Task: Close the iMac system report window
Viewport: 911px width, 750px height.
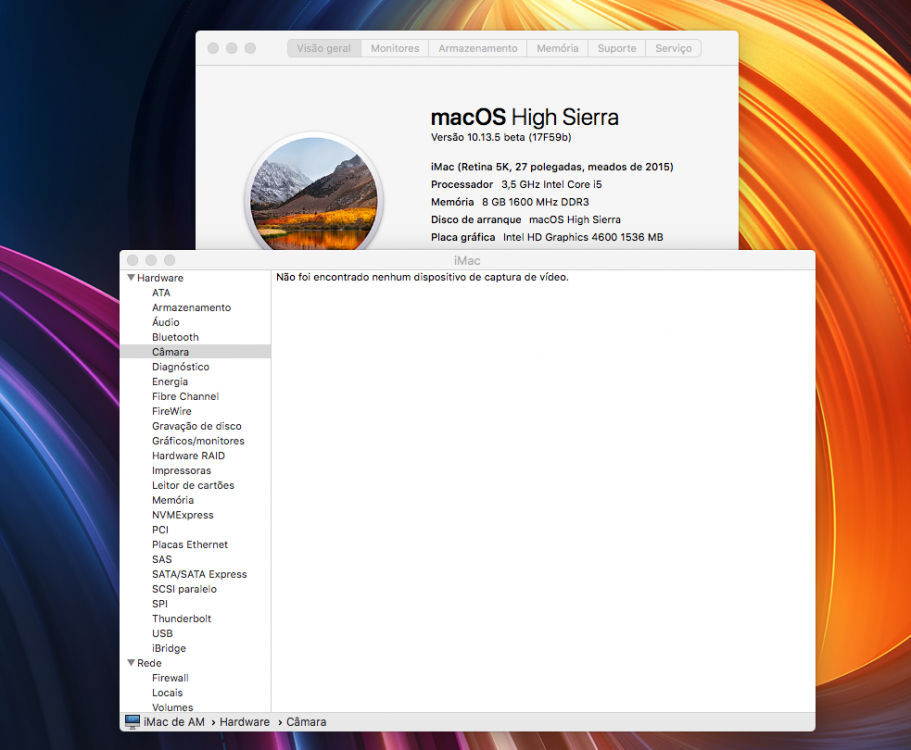Action: point(132,260)
